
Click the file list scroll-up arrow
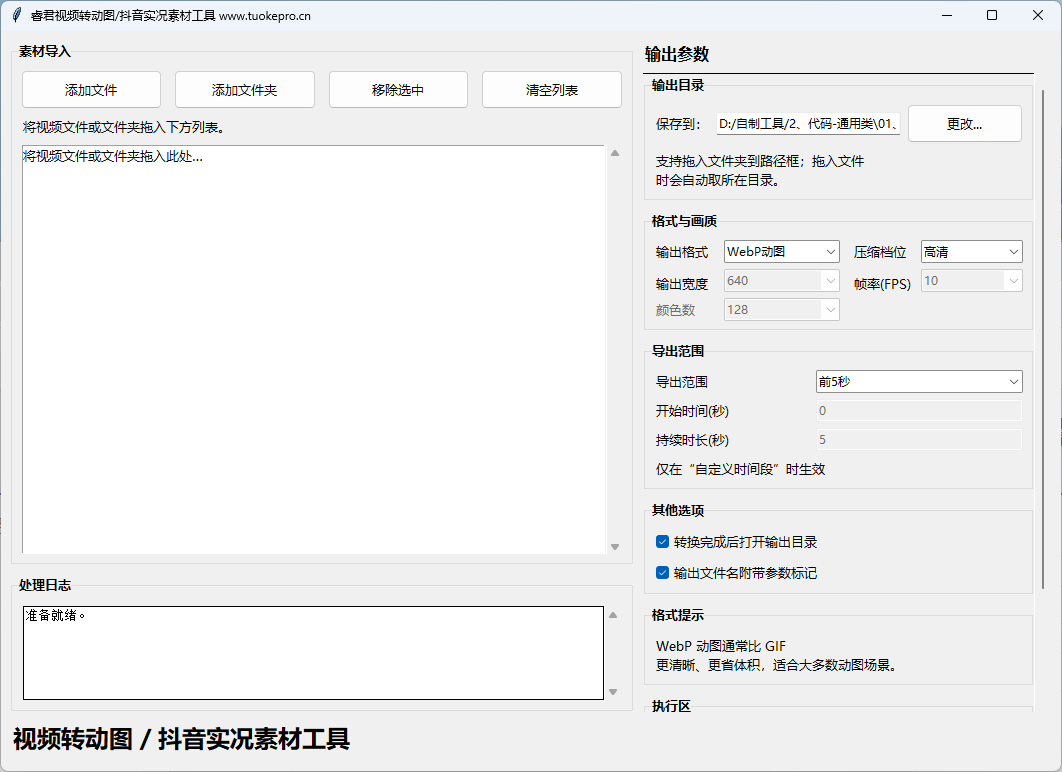click(615, 153)
